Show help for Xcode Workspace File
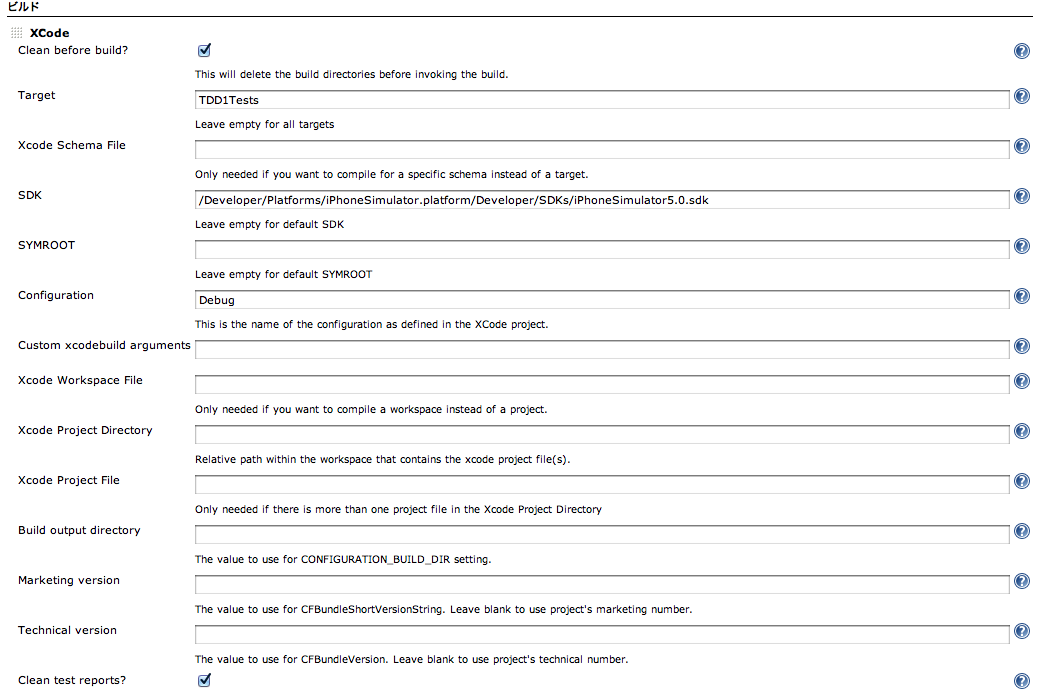The height and width of the screenshot is (700, 1054). pyautogui.click(x=1022, y=381)
